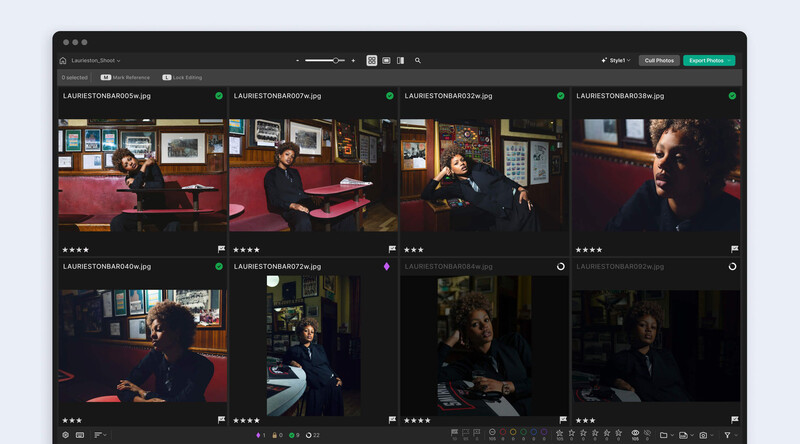
Task: Toggle flag on LAURIESTONBAR038w.jpg
Action: pos(735,249)
